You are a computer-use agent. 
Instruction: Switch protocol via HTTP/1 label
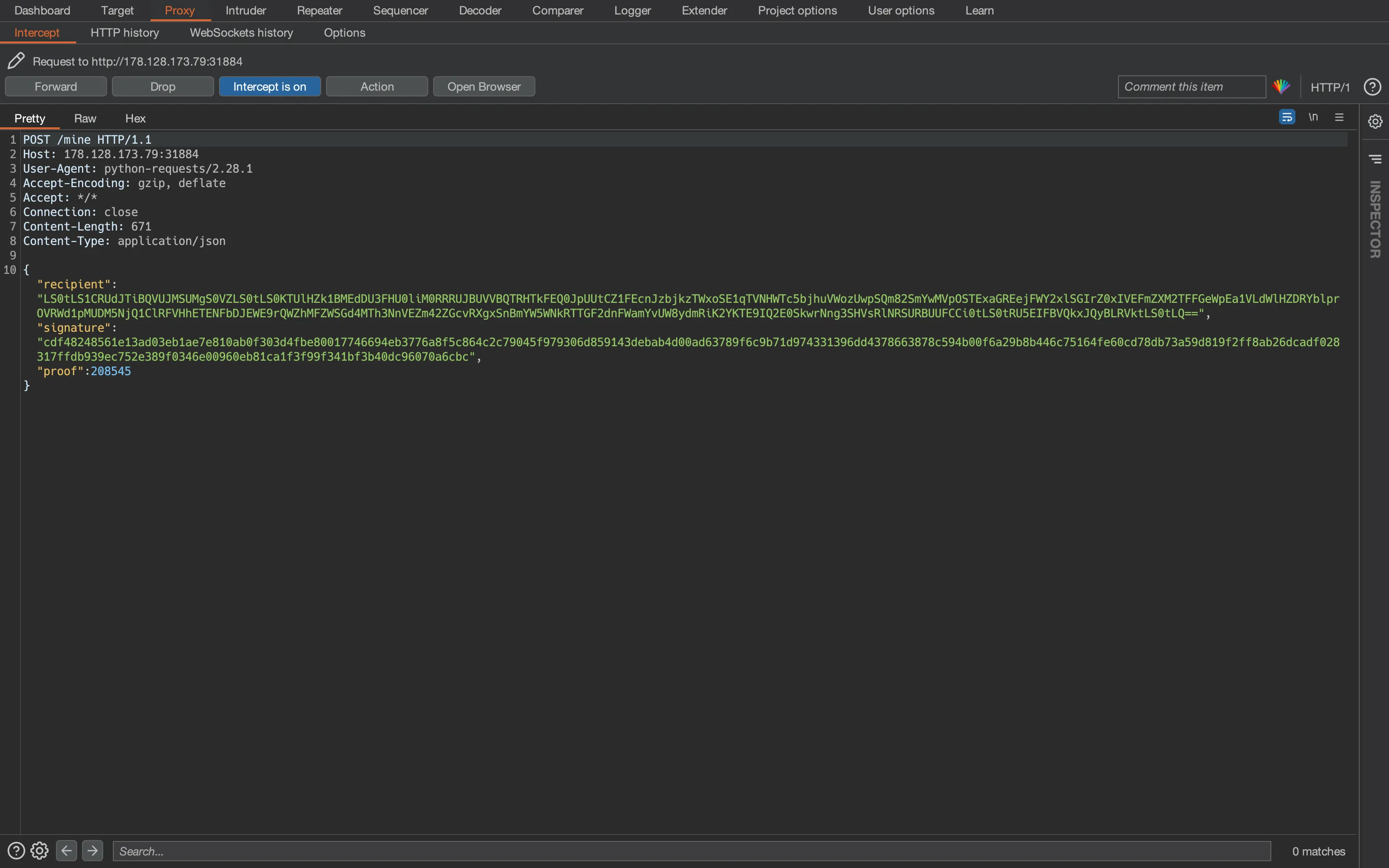[1330, 87]
